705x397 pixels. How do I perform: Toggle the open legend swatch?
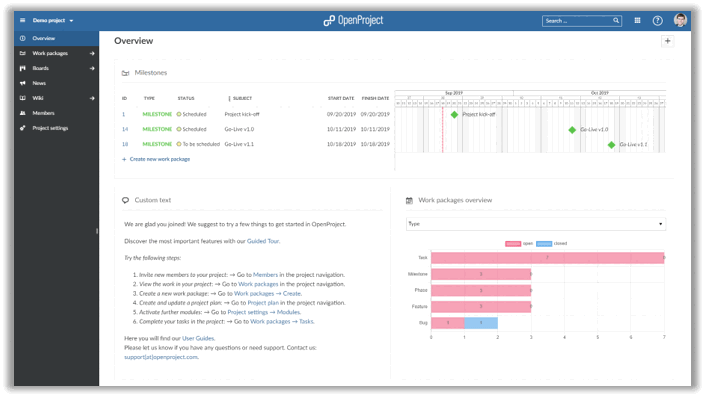coord(513,244)
